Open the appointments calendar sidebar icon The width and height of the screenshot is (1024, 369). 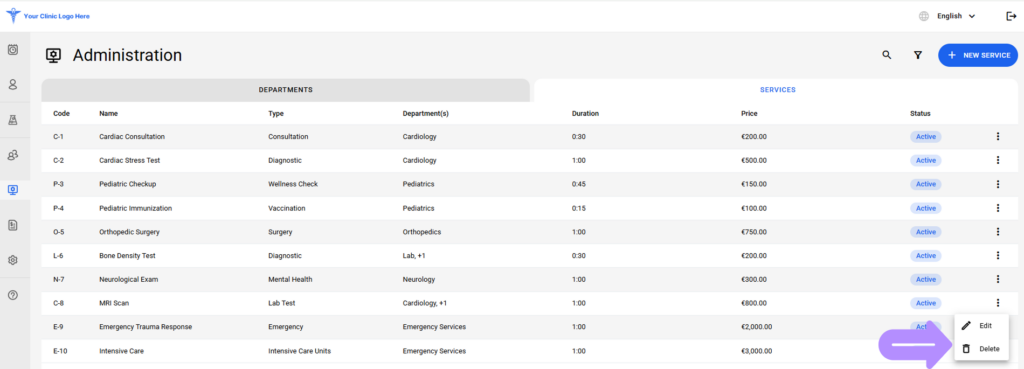tap(12, 50)
